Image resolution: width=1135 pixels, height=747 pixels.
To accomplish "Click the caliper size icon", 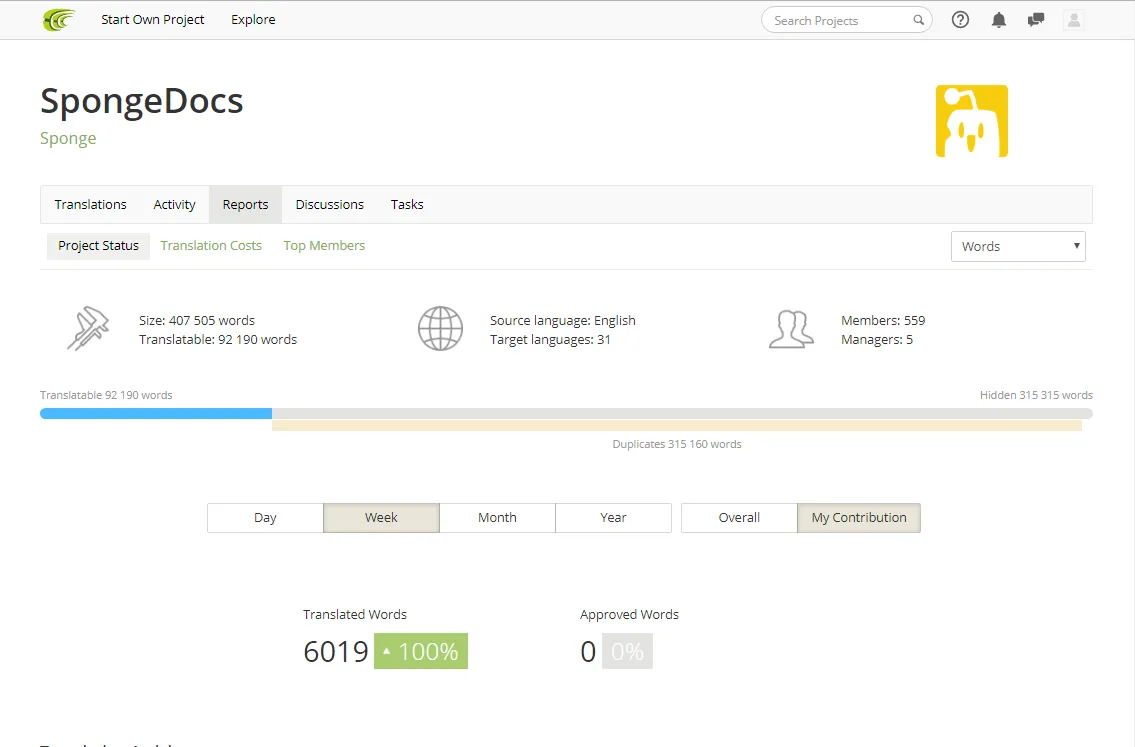I will coord(88,329).
